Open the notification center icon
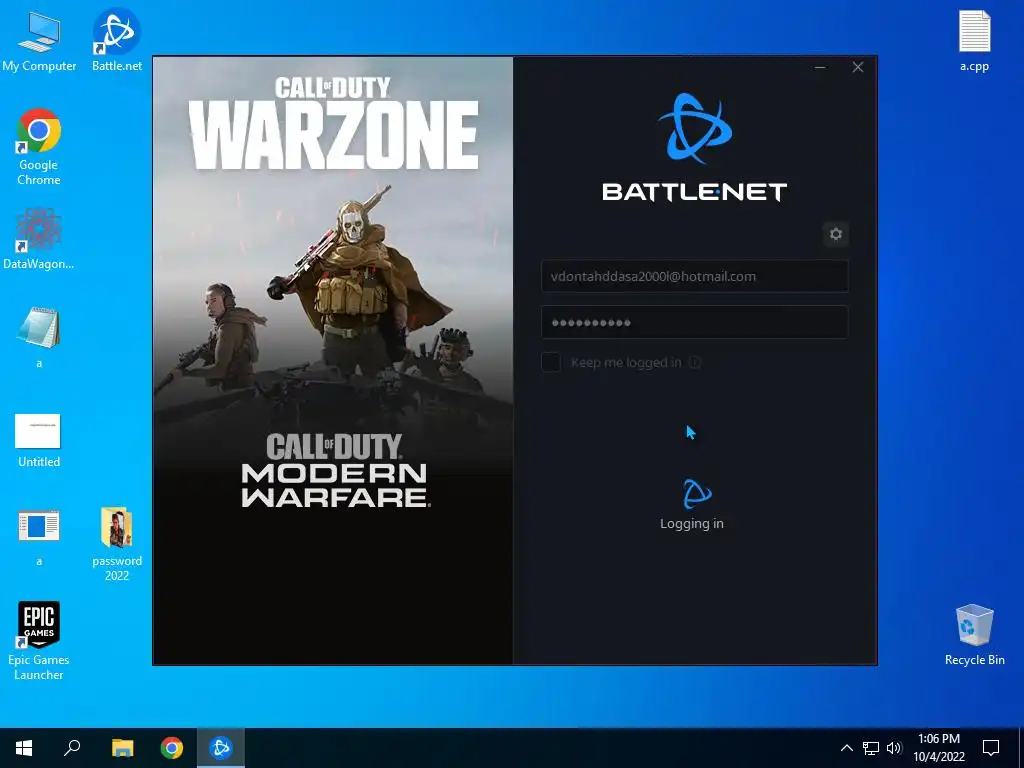The height and width of the screenshot is (768, 1024). [x=991, y=748]
